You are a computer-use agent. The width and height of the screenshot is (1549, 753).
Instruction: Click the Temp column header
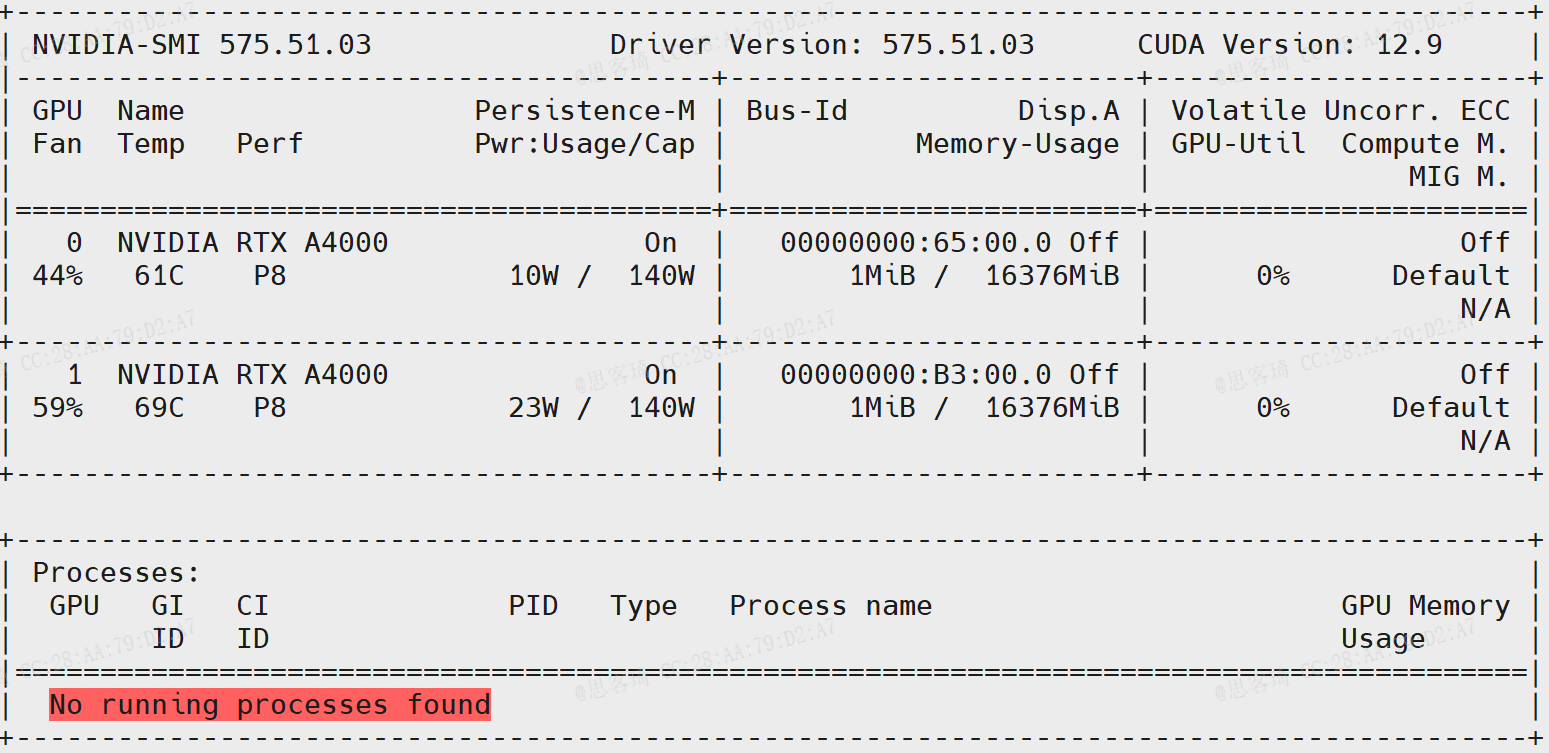coord(151,145)
